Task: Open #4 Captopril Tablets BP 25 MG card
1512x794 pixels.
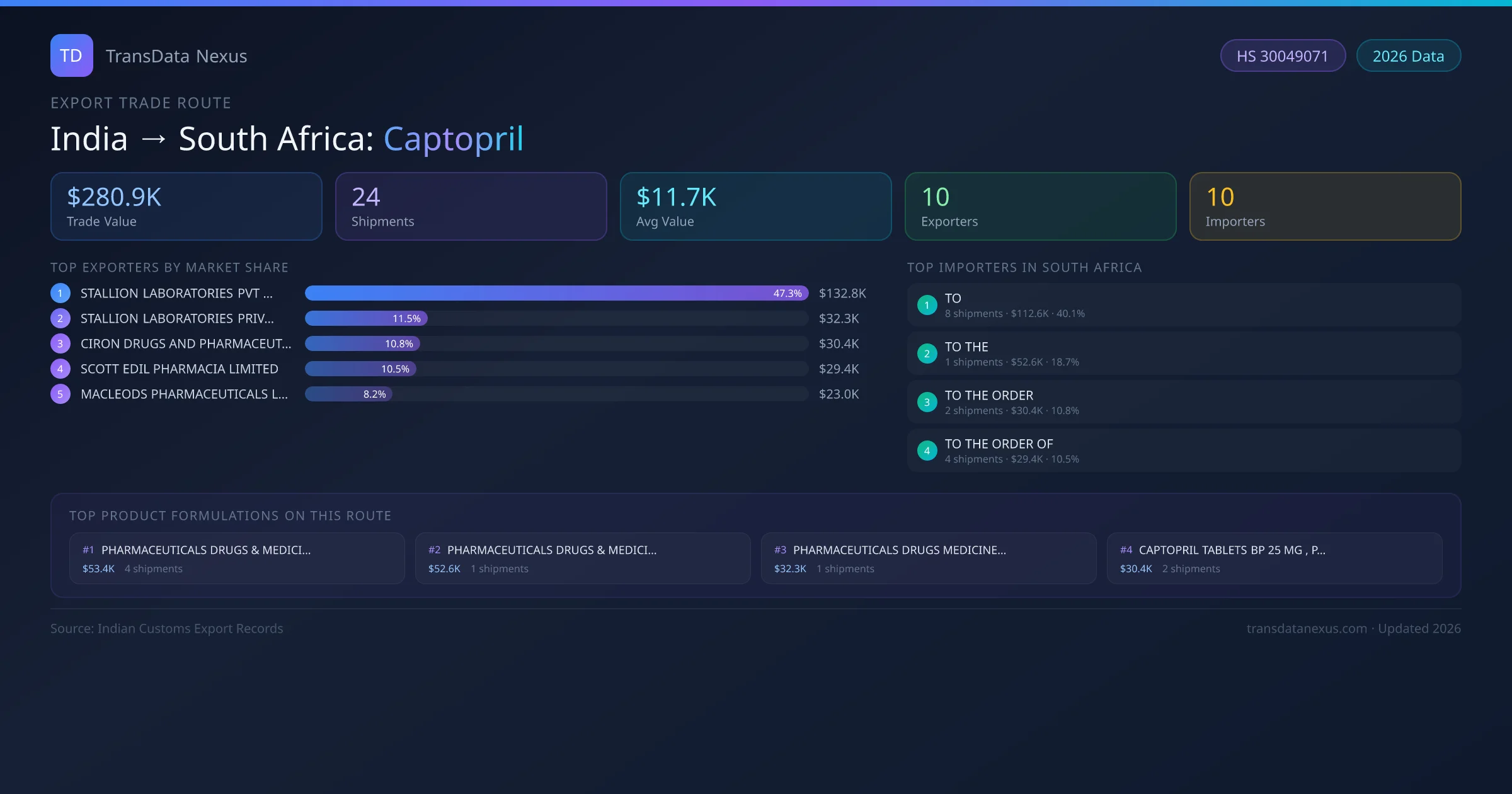Action: click(1274, 558)
